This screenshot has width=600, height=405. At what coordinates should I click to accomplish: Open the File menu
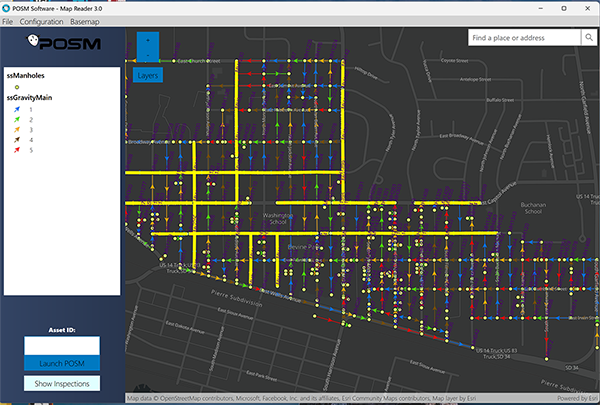tap(8, 20)
